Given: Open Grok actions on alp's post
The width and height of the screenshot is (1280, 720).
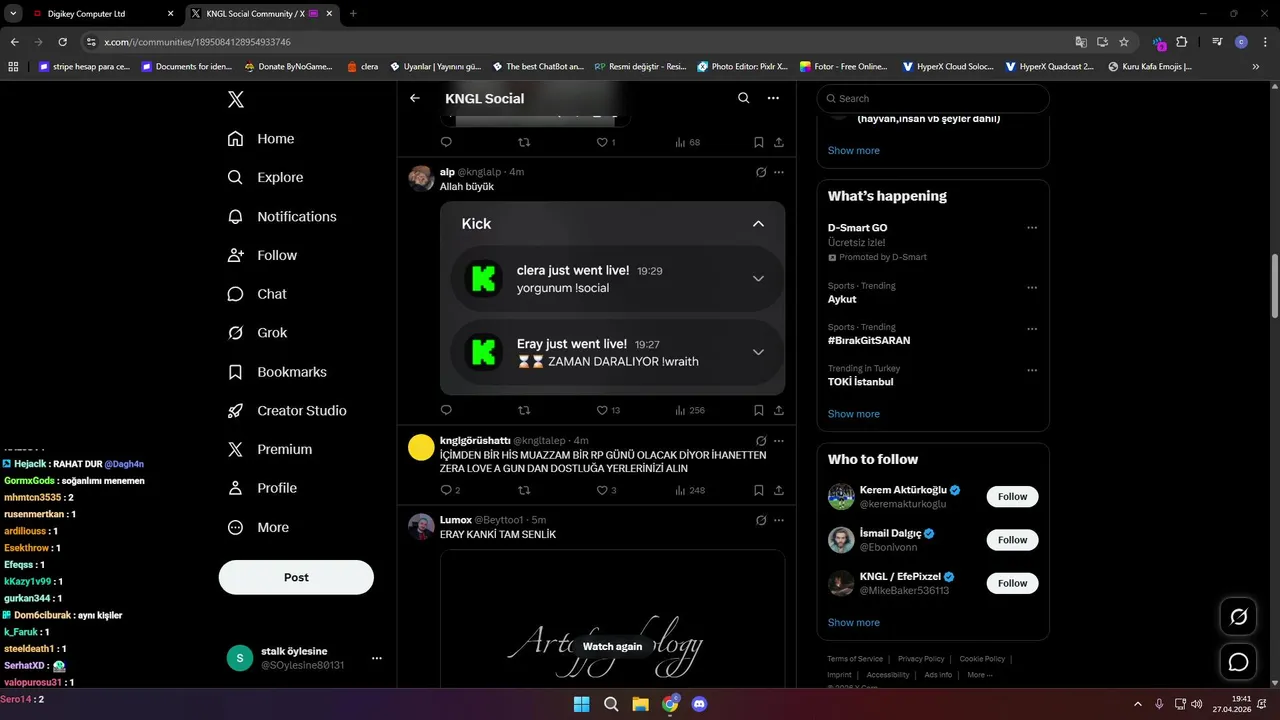Looking at the screenshot, I should (x=761, y=172).
